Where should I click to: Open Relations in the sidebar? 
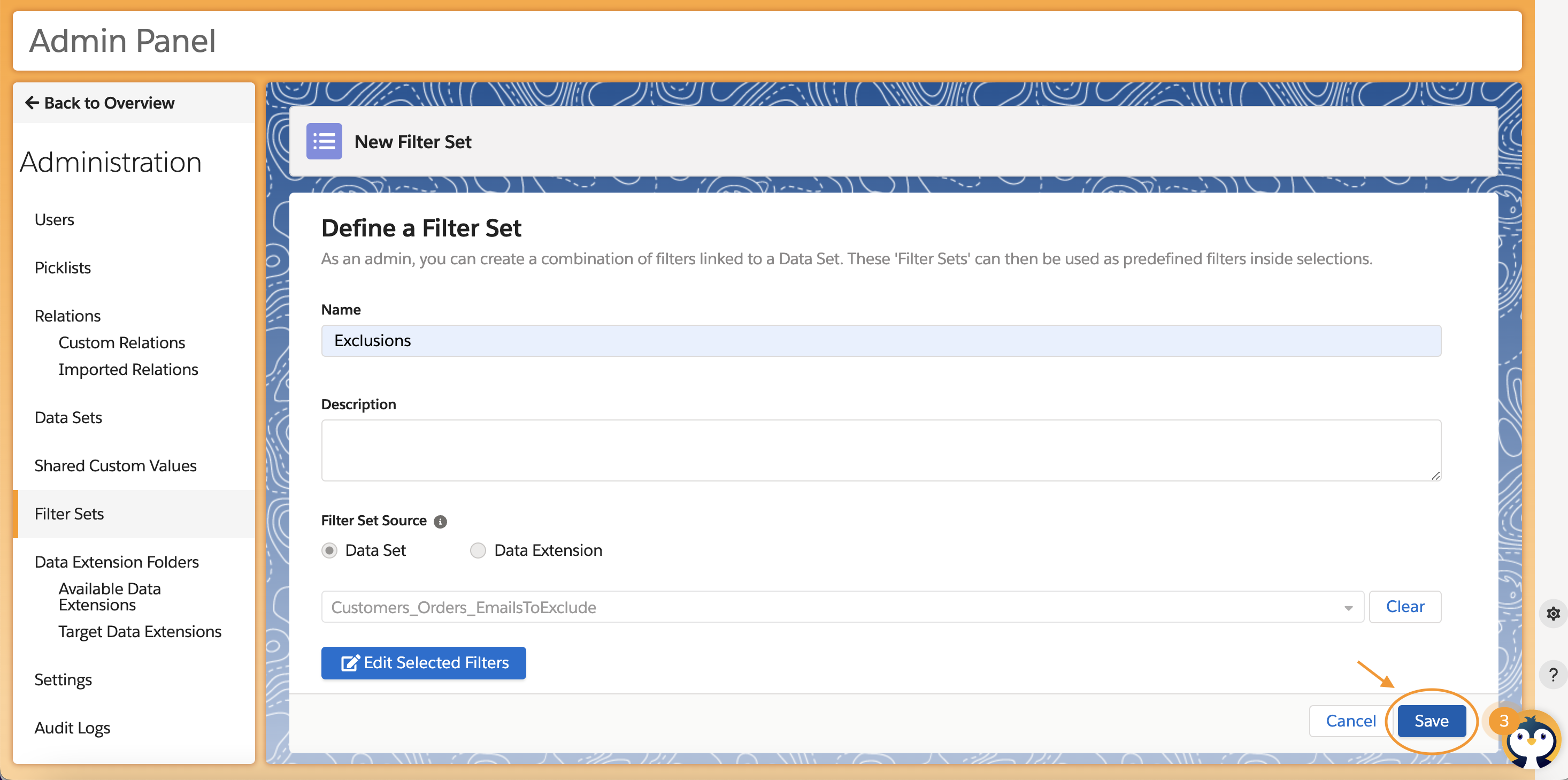[67, 316]
